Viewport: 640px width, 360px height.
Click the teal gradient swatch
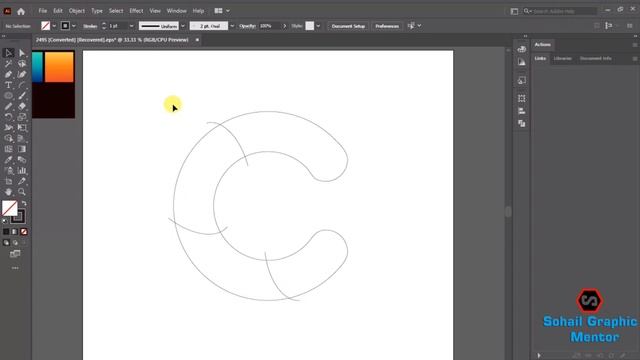coord(38,67)
